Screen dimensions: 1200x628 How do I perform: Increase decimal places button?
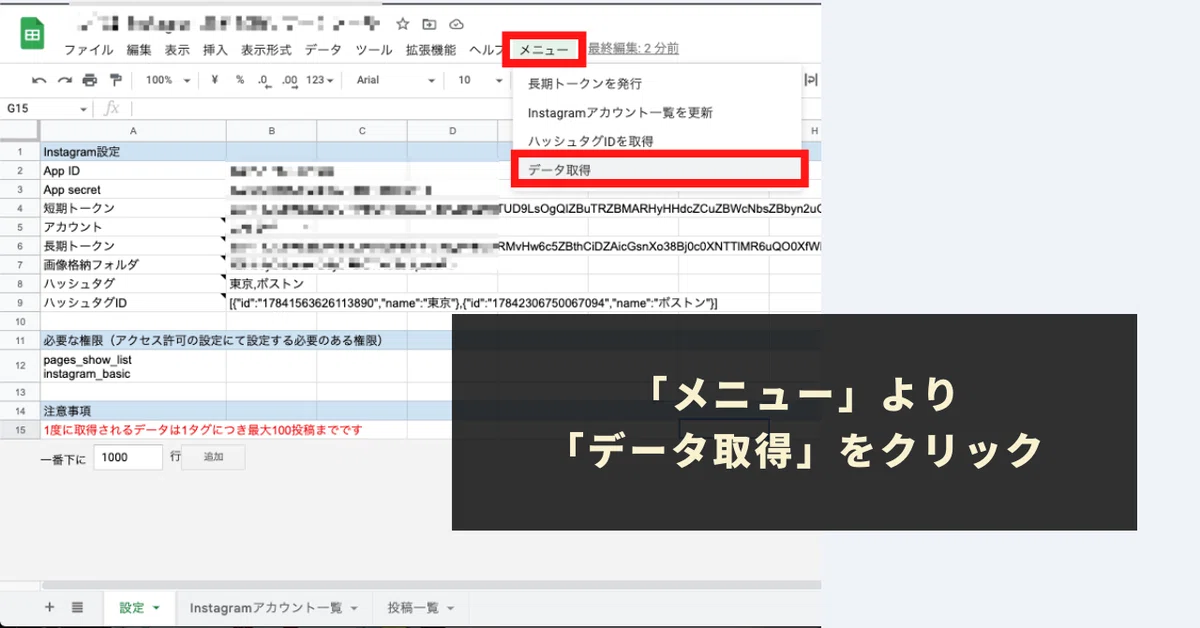[x=290, y=80]
